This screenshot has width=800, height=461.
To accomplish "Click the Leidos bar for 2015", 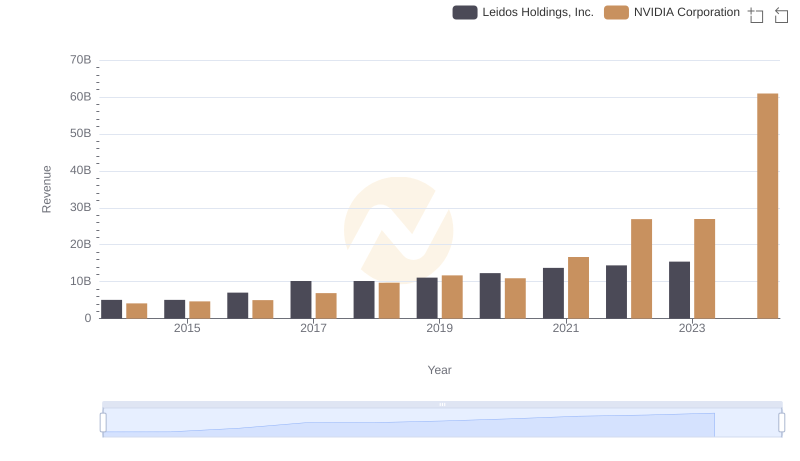I will [174, 309].
